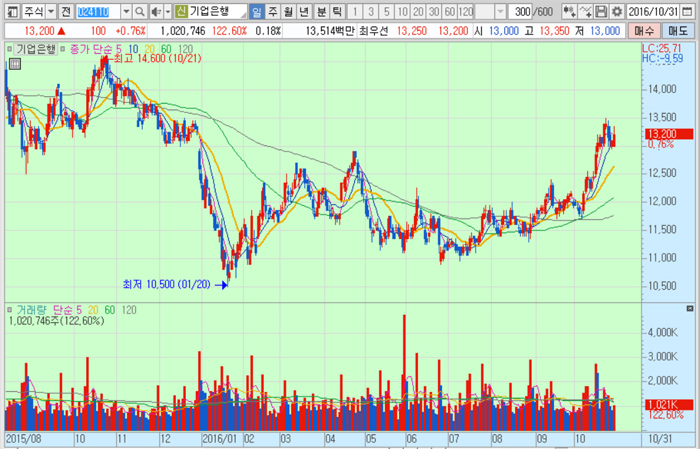Click the 60-day moving average color label
700x449 pixels.
(163, 47)
